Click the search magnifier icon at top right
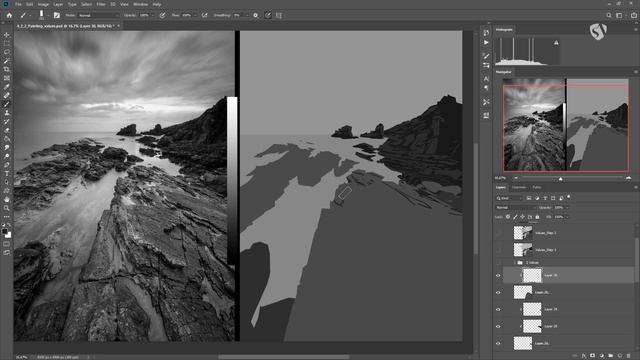 (x=609, y=15)
